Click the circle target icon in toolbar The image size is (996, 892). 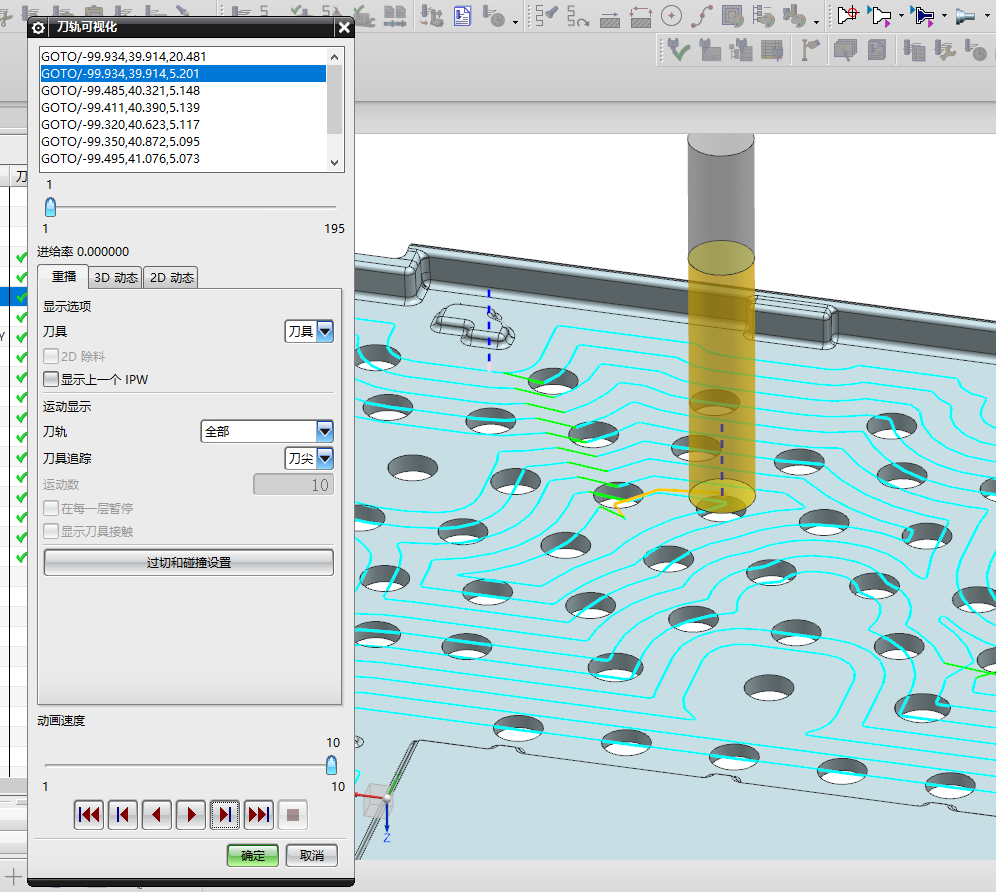point(671,16)
